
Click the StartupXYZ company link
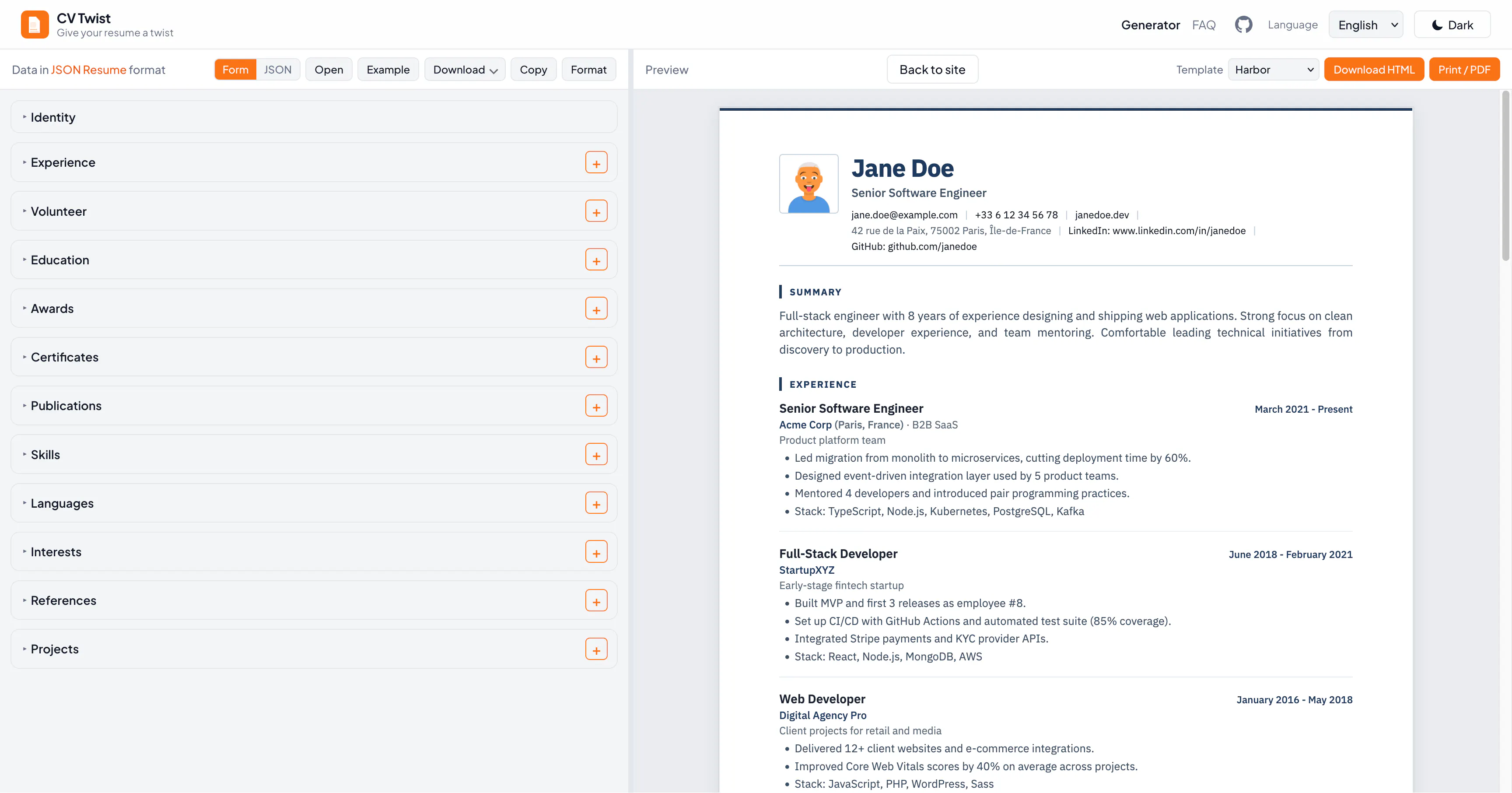click(x=806, y=570)
